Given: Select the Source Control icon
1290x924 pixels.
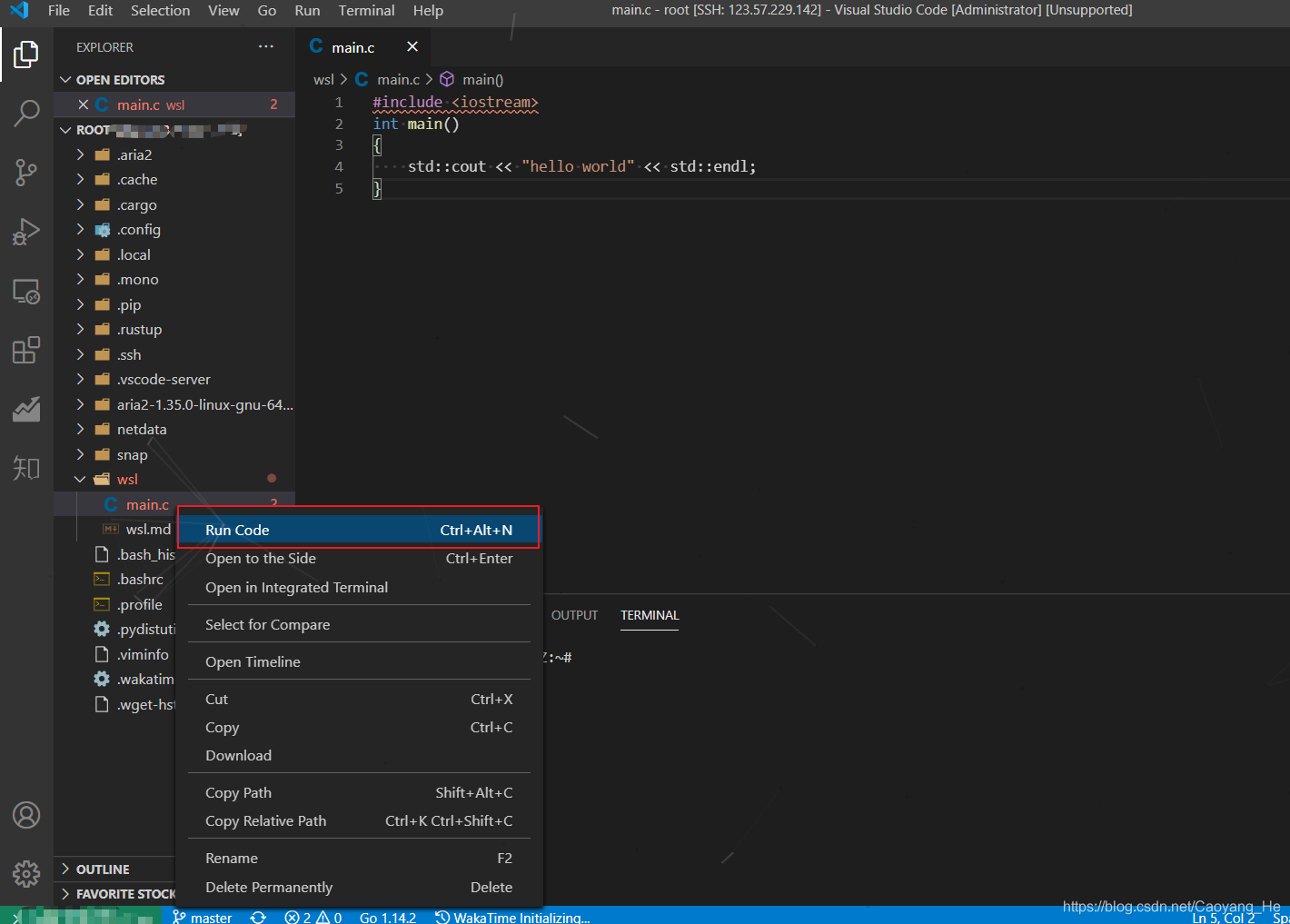Looking at the screenshot, I should coord(26,172).
